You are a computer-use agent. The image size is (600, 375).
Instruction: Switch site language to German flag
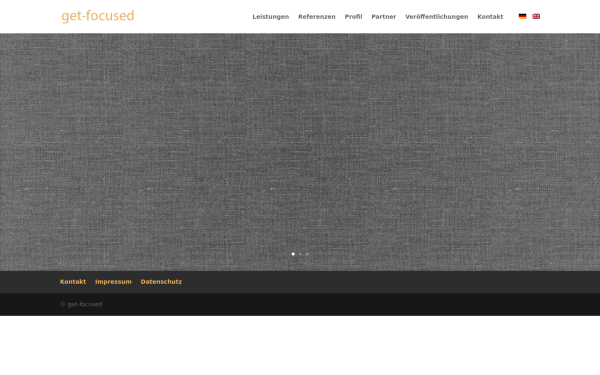pos(522,16)
